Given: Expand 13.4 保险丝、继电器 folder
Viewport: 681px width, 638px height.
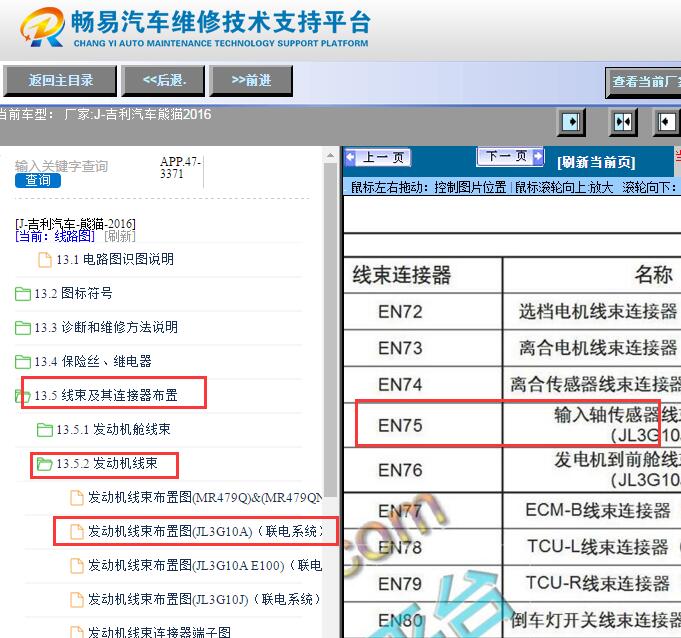Looking at the screenshot, I should [93, 361].
